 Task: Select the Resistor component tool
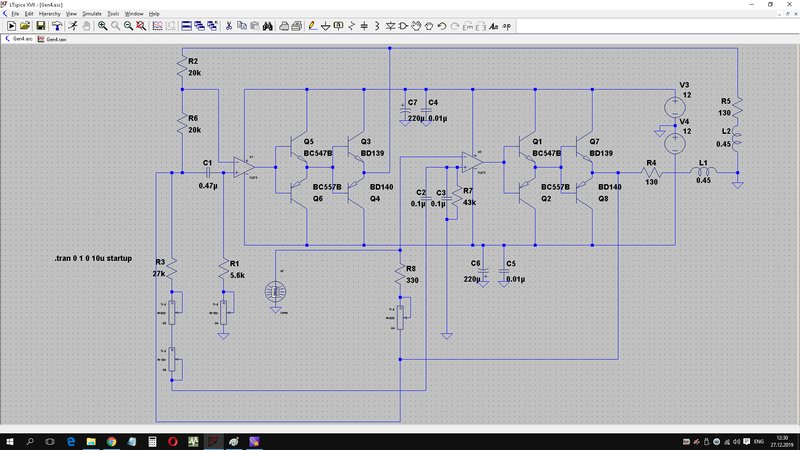pyautogui.click(x=352, y=26)
